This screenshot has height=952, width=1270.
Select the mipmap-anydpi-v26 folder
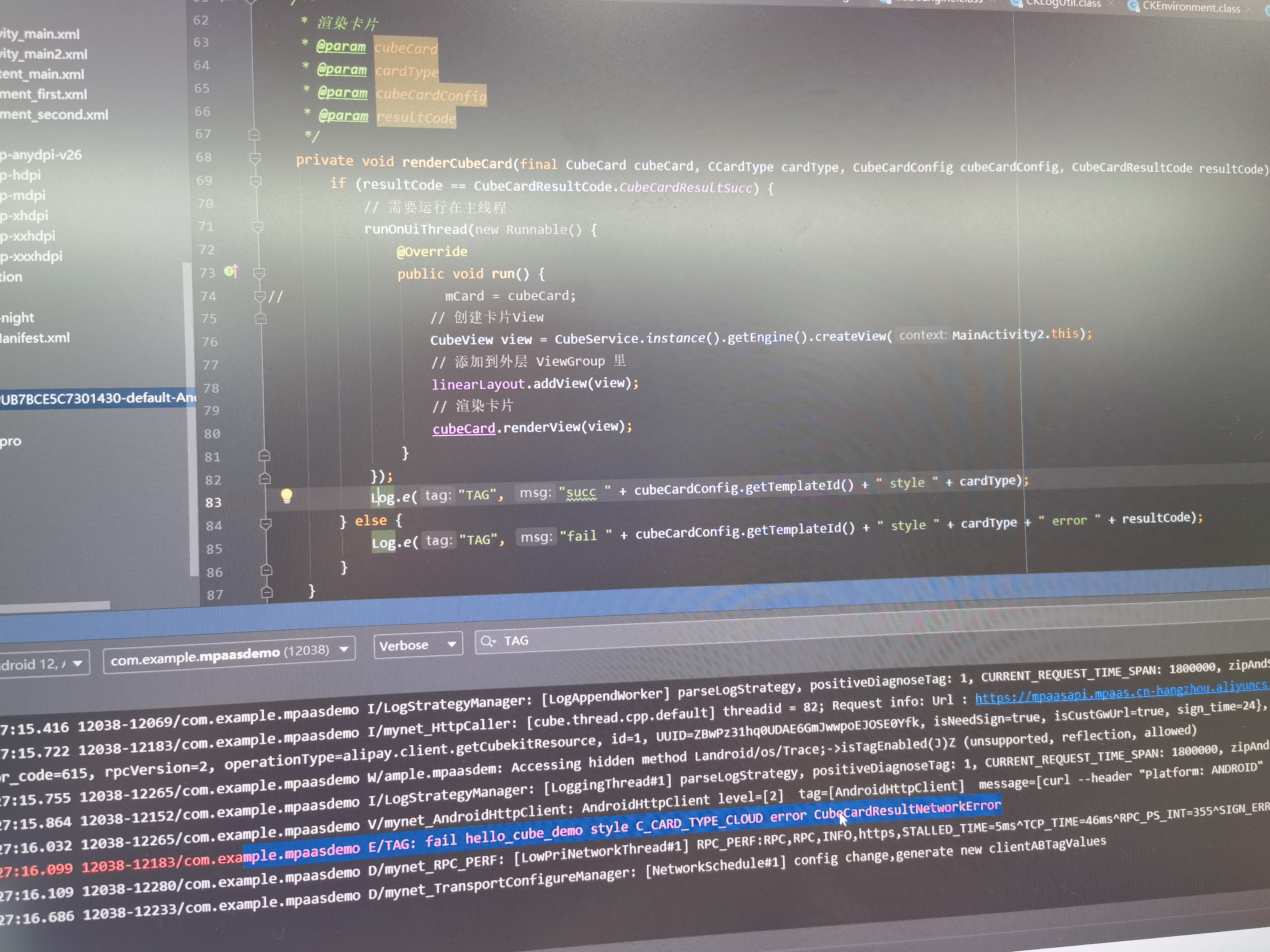click(x=41, y=155)
